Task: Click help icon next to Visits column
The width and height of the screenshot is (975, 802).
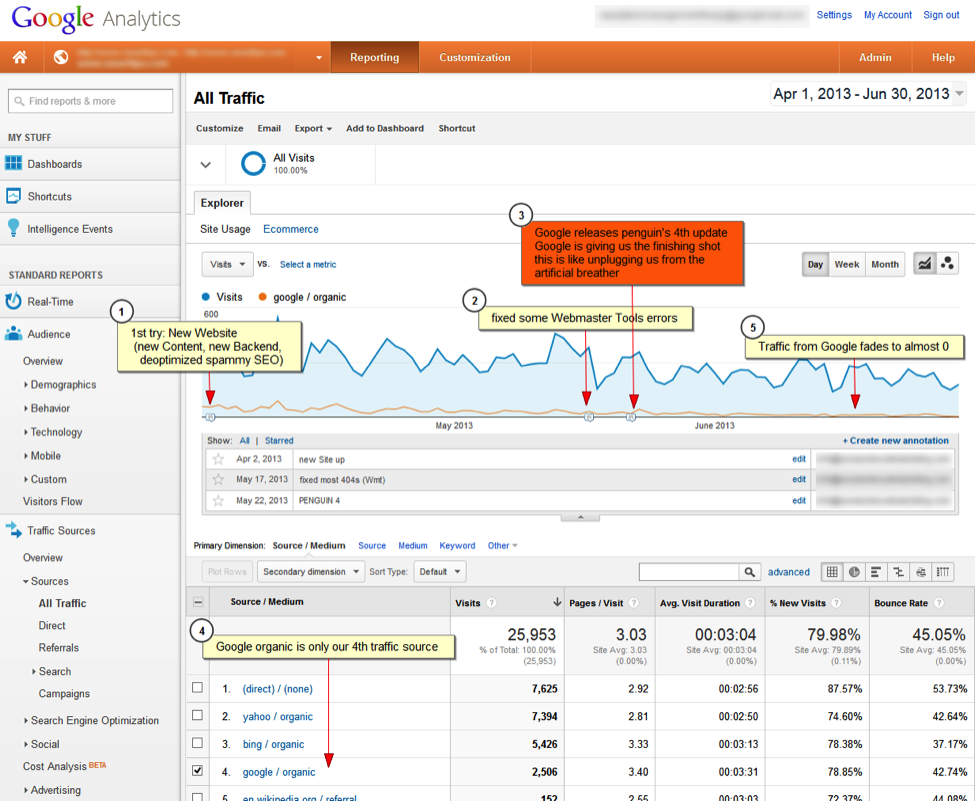Action: (x=491, y=602)
